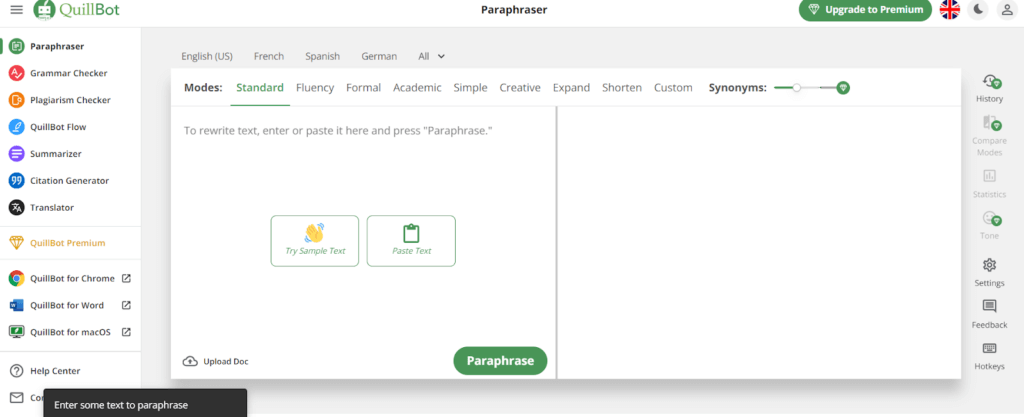Click the Paraphraser page title
The image size is (1024, 417).
point(514,10)
